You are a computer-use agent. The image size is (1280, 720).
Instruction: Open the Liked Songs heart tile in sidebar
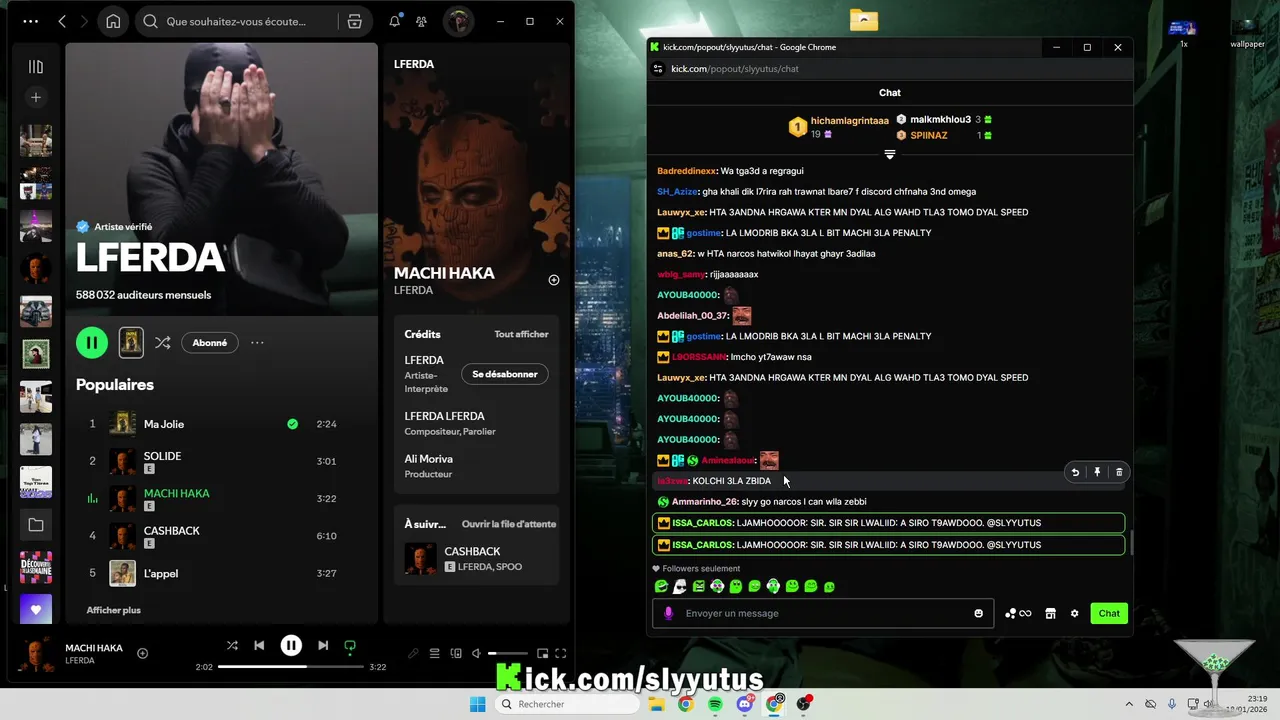pyautogui.click(x=36, y=609)
